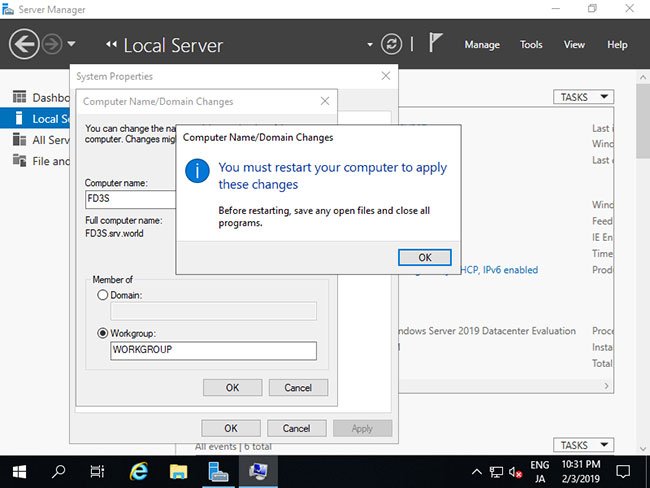This screenshot has height=488, width=650.
Task: Click OK in Computer Name/Domain Changes dialog
Action: click(232, 388)
